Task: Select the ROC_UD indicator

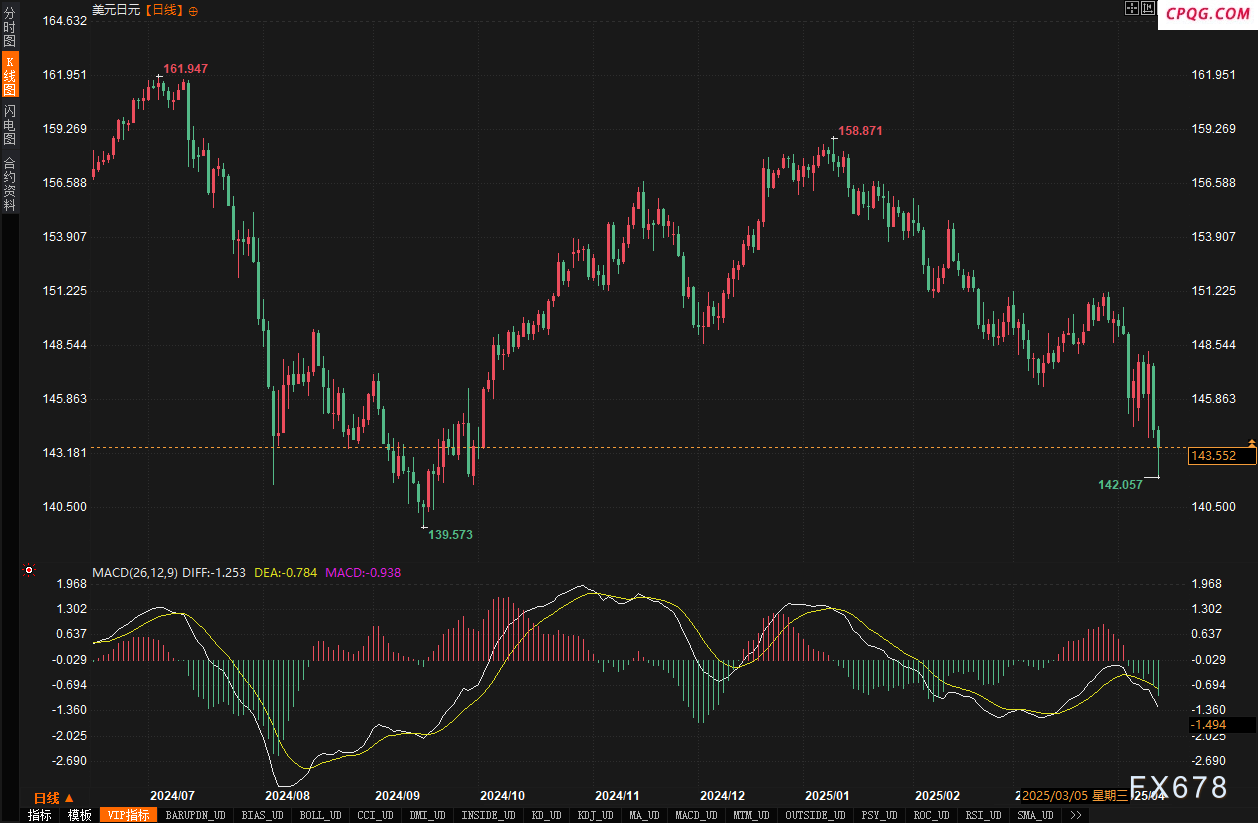Action: (x=932, y=815)
